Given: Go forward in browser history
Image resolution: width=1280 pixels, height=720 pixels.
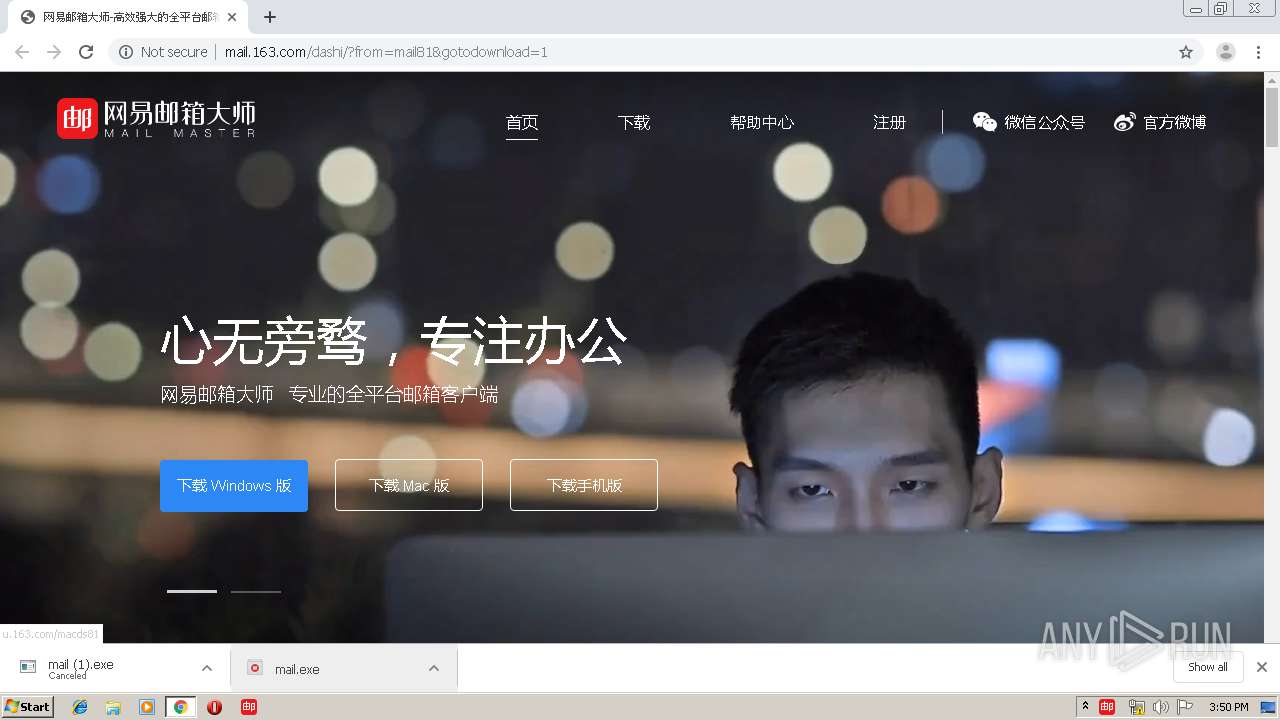Looking at the screenshot, I should click(x=54, y=52).
